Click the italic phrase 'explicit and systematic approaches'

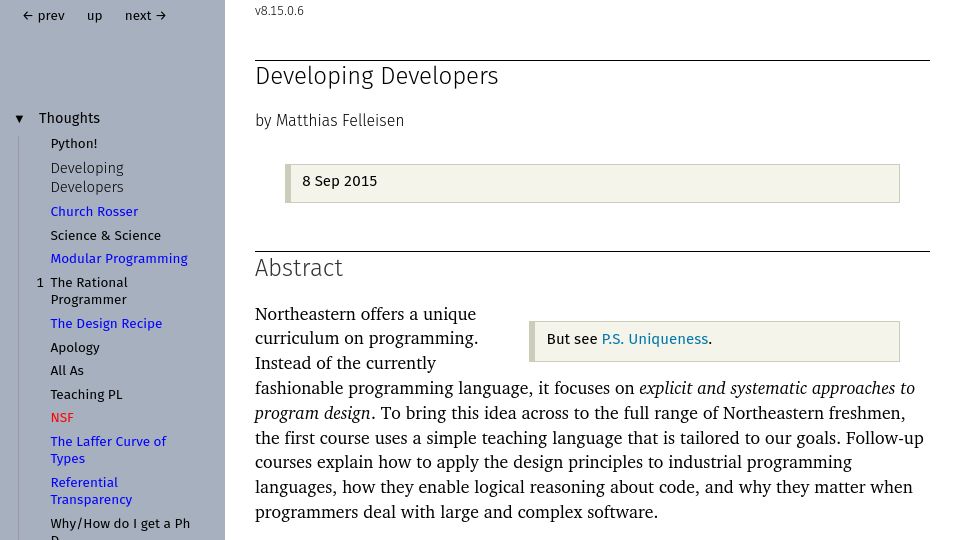tap(768, 388)
